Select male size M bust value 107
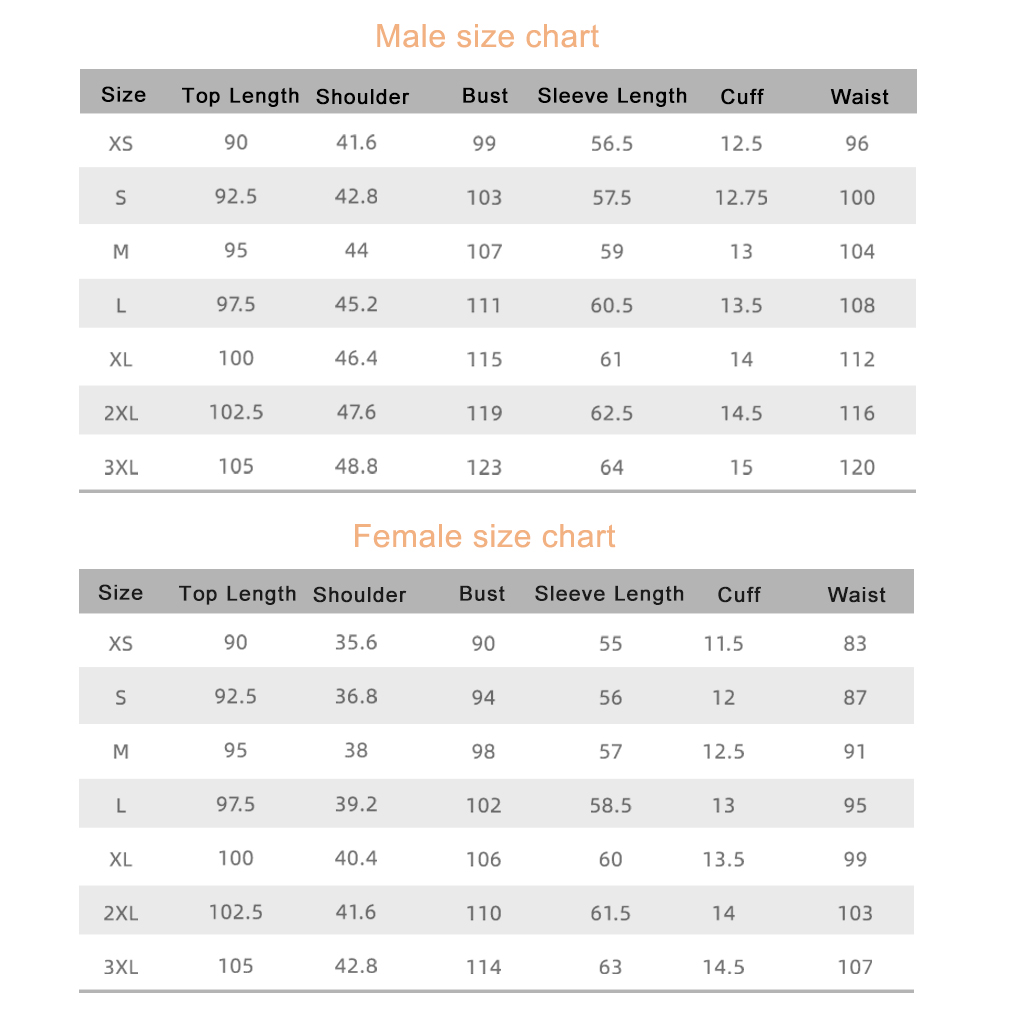Screen dimensions: 1010x1010 click(x=484, y=251)
